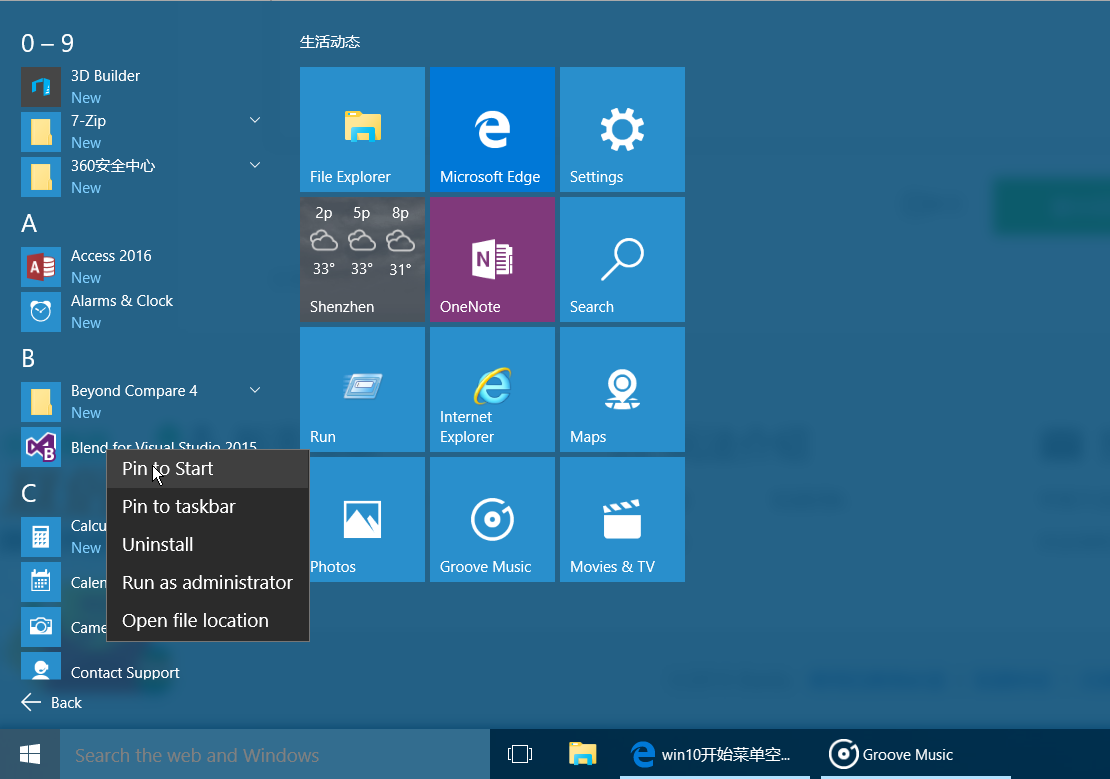The width and height of the screenshot is (1110, 779).
Task: Open the Maps tile
Action: (622, 390)
